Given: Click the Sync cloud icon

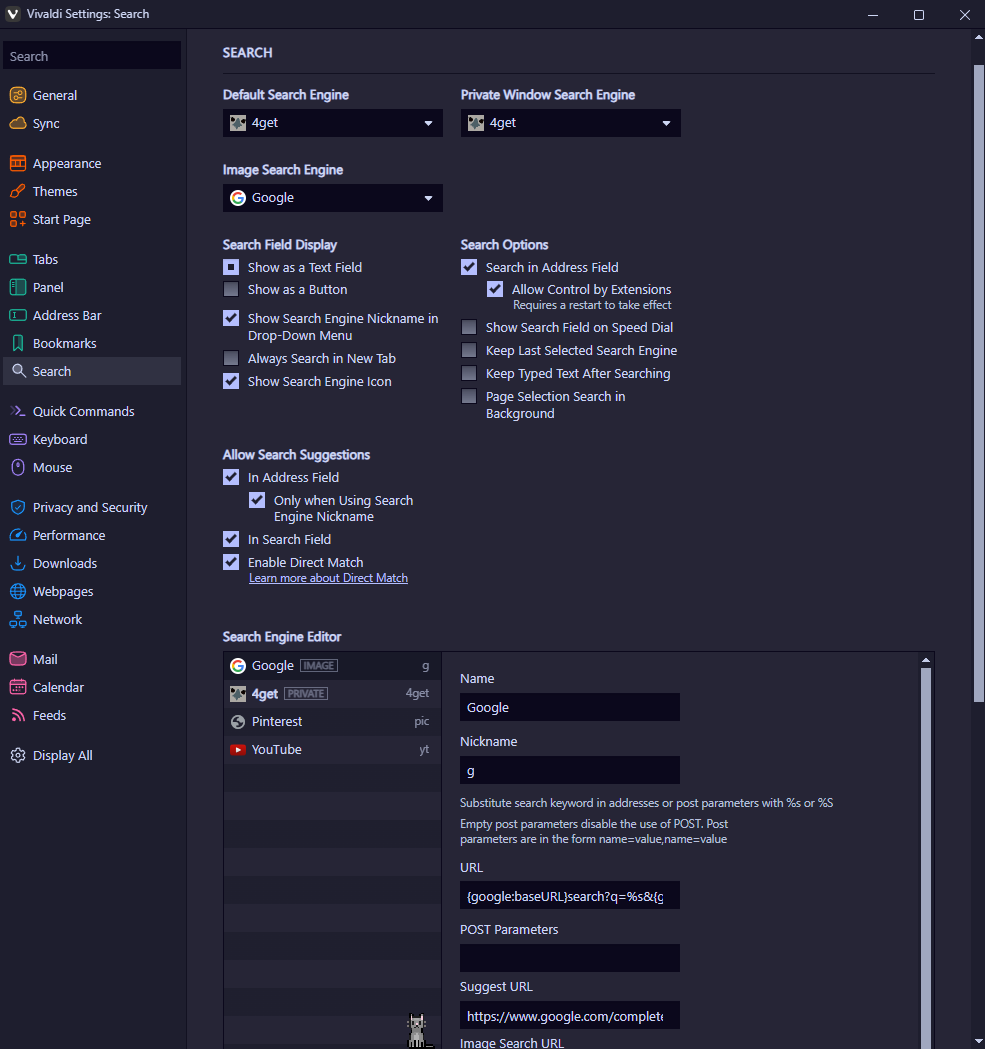Looking at the screenshot, I should (x=17, y=123).
